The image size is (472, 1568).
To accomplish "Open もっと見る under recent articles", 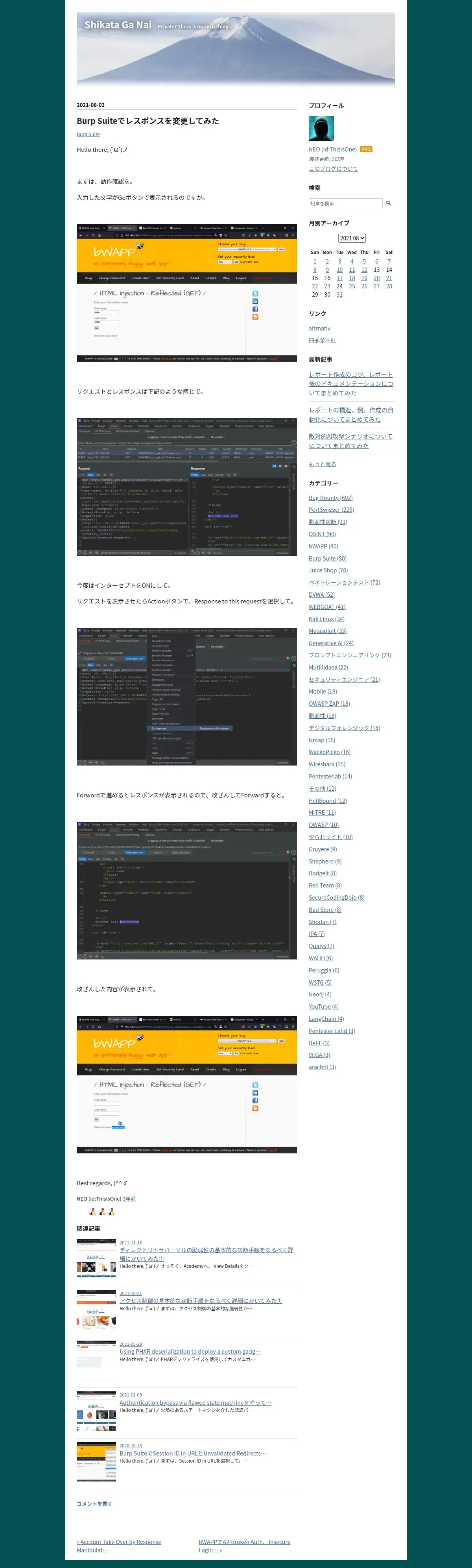I will tap(323, 465).
